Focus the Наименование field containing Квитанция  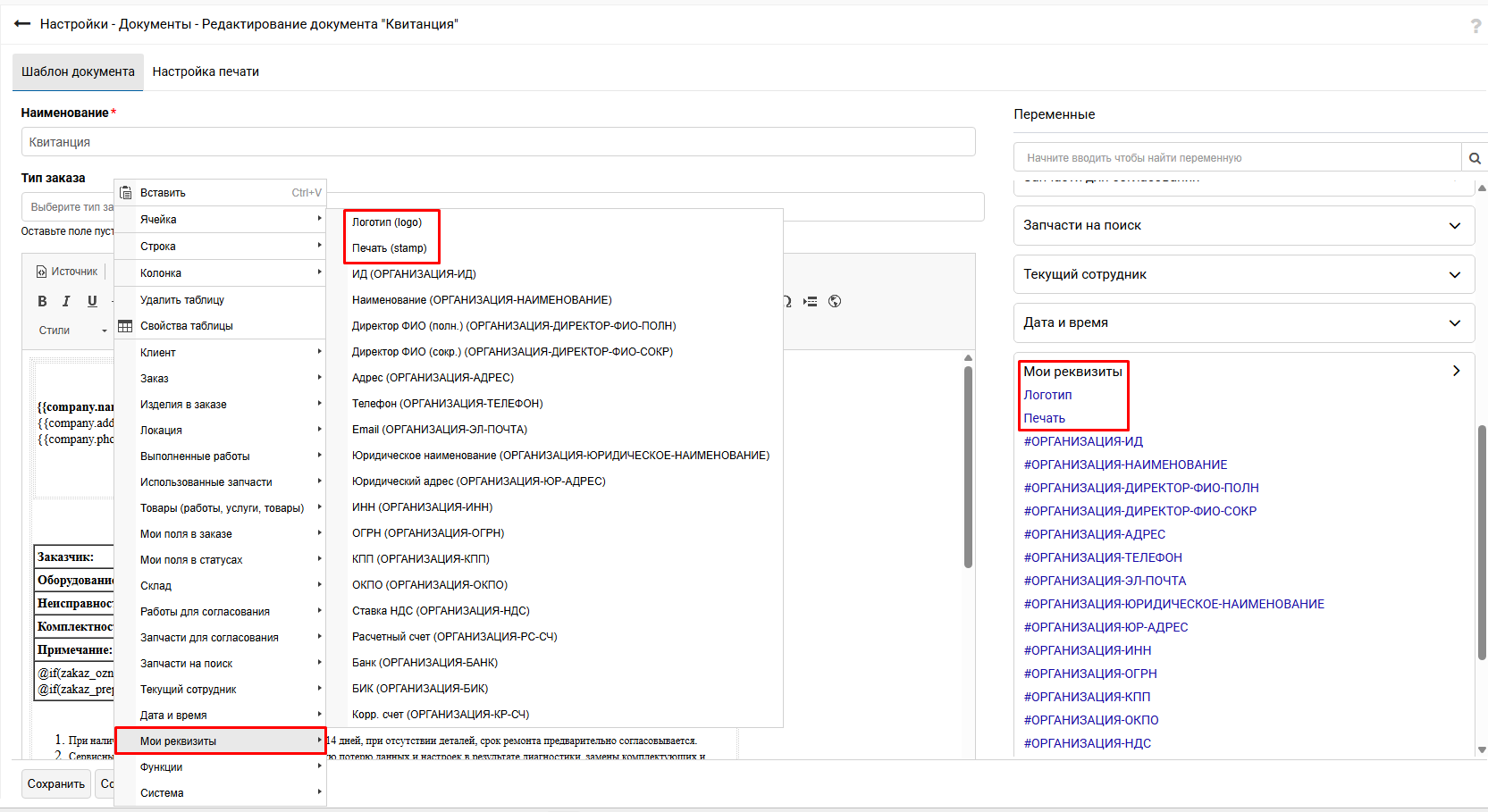click(498, 142)
